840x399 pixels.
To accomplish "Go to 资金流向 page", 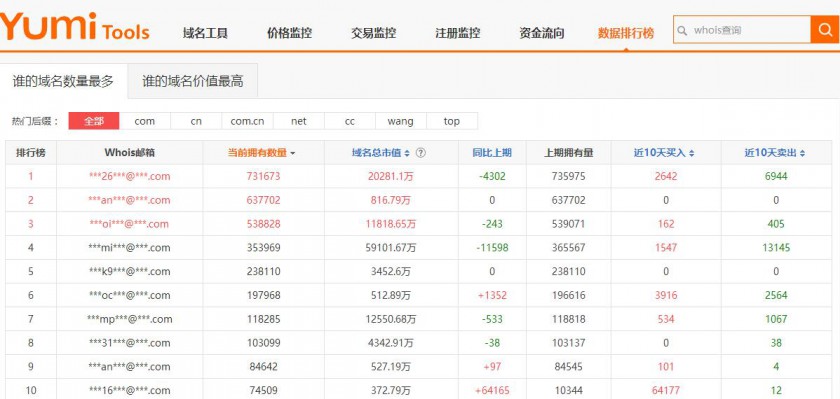I will tap(542, 33).
